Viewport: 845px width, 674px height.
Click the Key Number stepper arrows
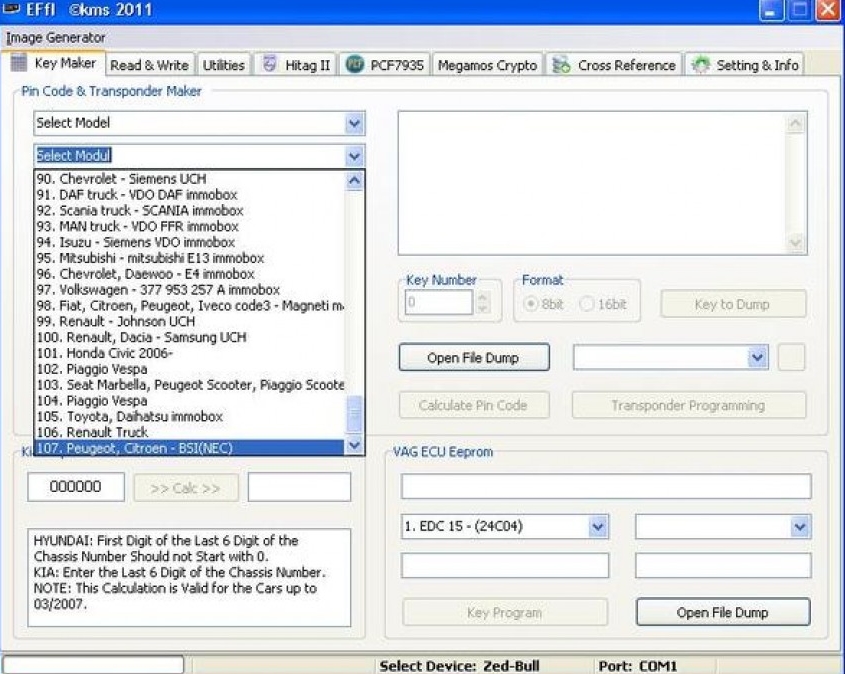click(483, 302)
